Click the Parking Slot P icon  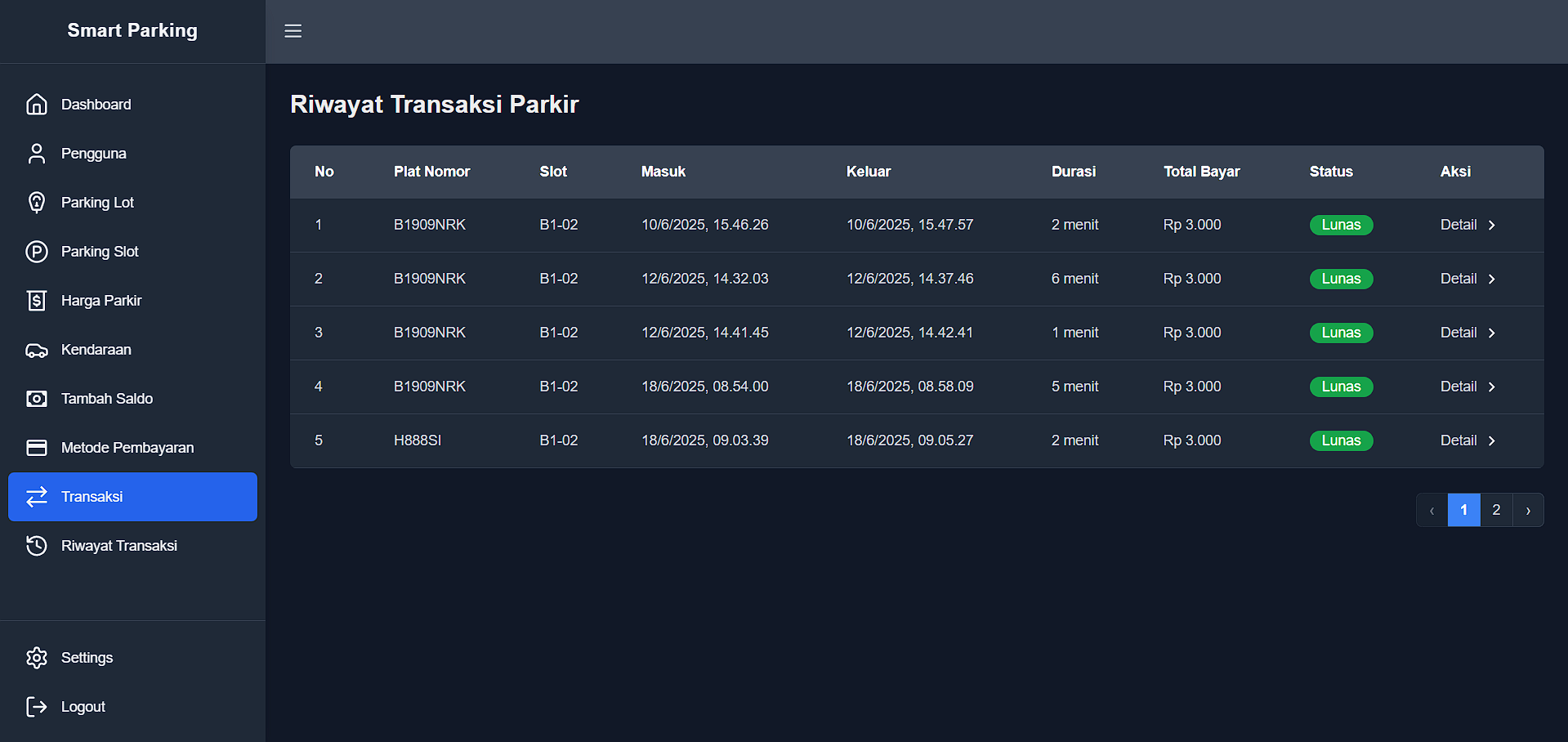pyautogui.click(x=37, y=252)
